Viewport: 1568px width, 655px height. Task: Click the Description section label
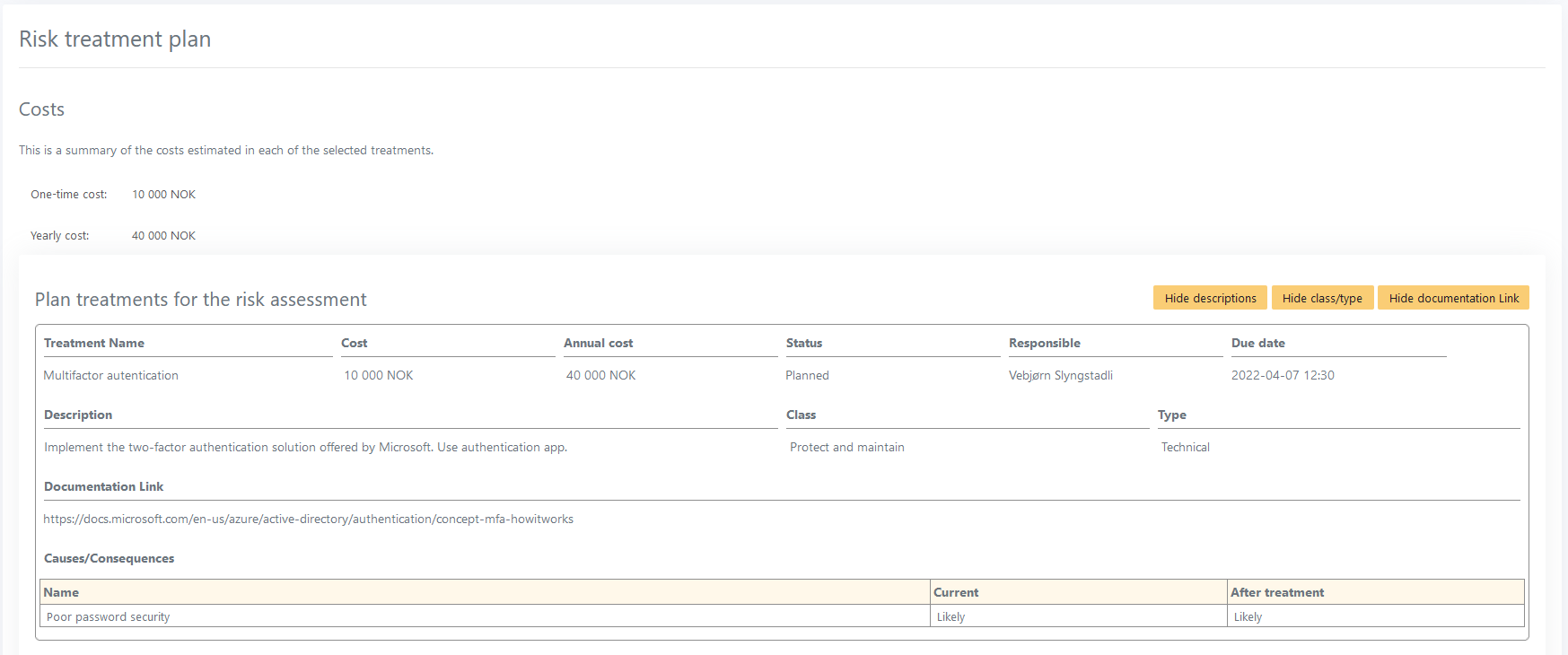pos(78,415)
